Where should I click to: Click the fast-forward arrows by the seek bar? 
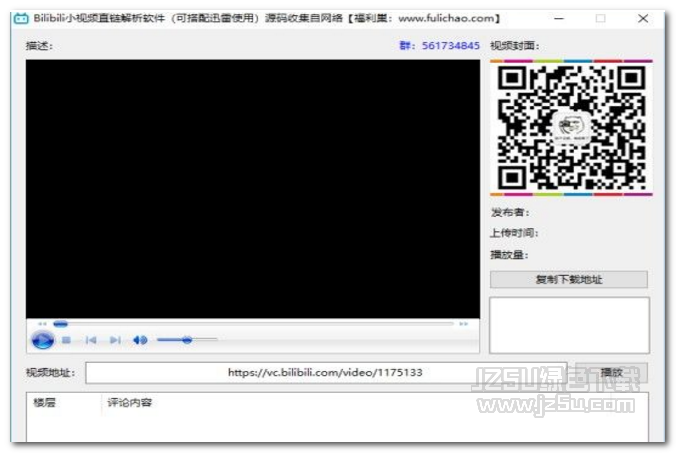(x=463, y=324)
